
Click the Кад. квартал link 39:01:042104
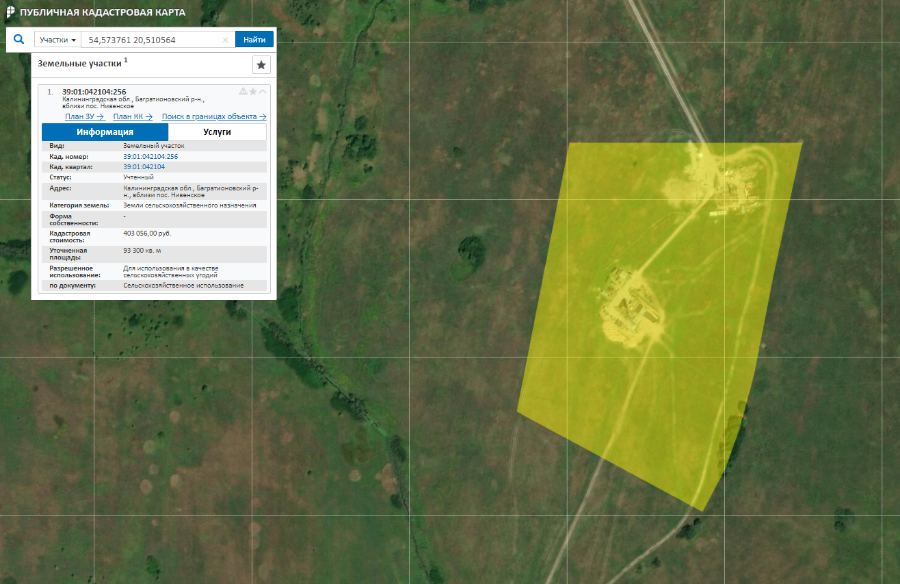pyautogui.click(x=143, y=166)
